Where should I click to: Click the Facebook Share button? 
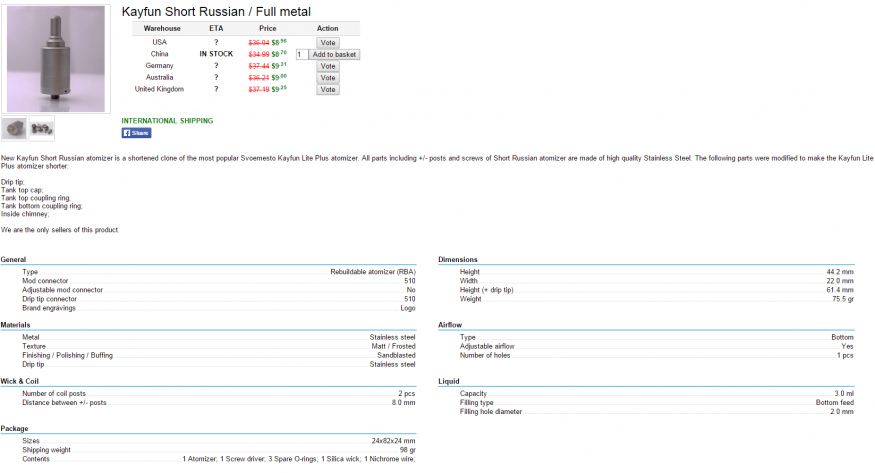click(136, 133)
